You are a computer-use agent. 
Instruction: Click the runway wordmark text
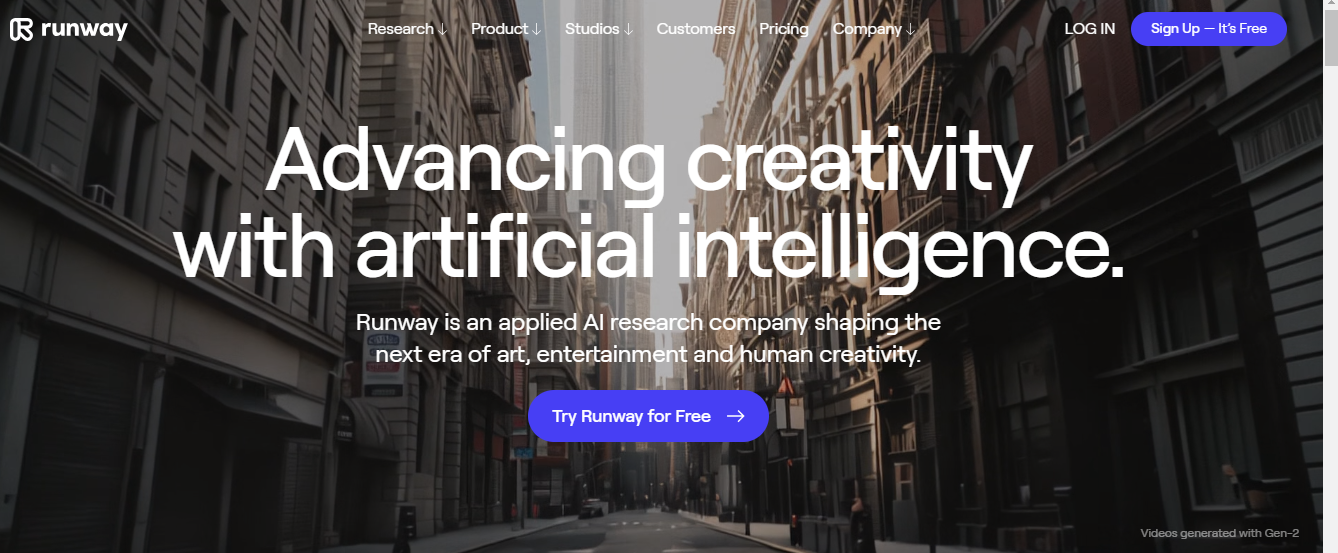coord(85,29)
